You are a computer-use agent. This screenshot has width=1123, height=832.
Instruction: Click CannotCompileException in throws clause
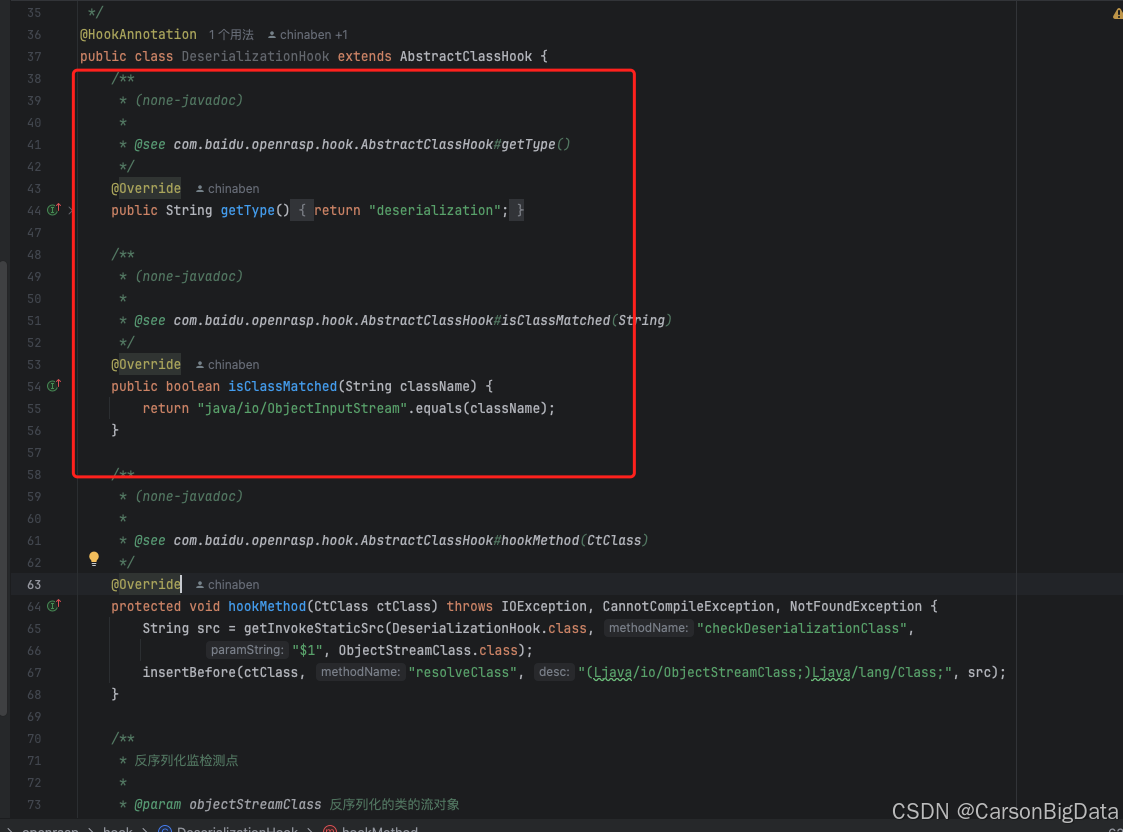pos(688,606)
